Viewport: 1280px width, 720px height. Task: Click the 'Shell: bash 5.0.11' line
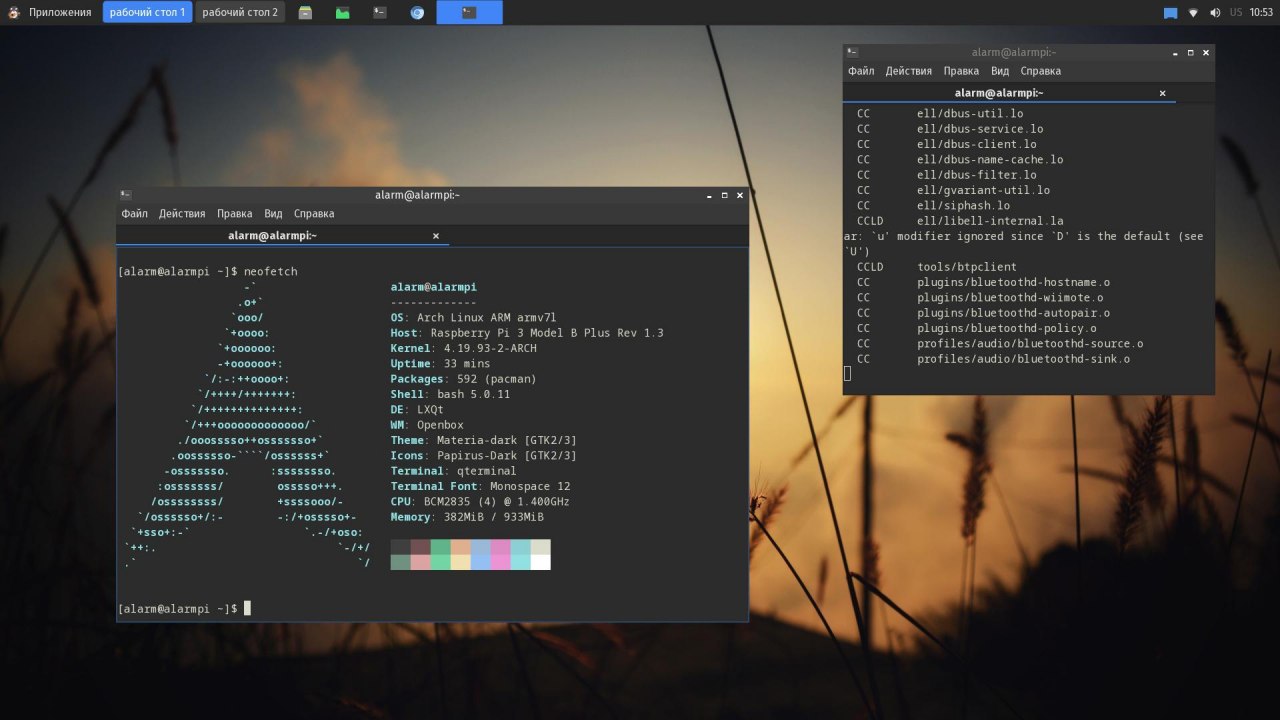tap(451, 395)
